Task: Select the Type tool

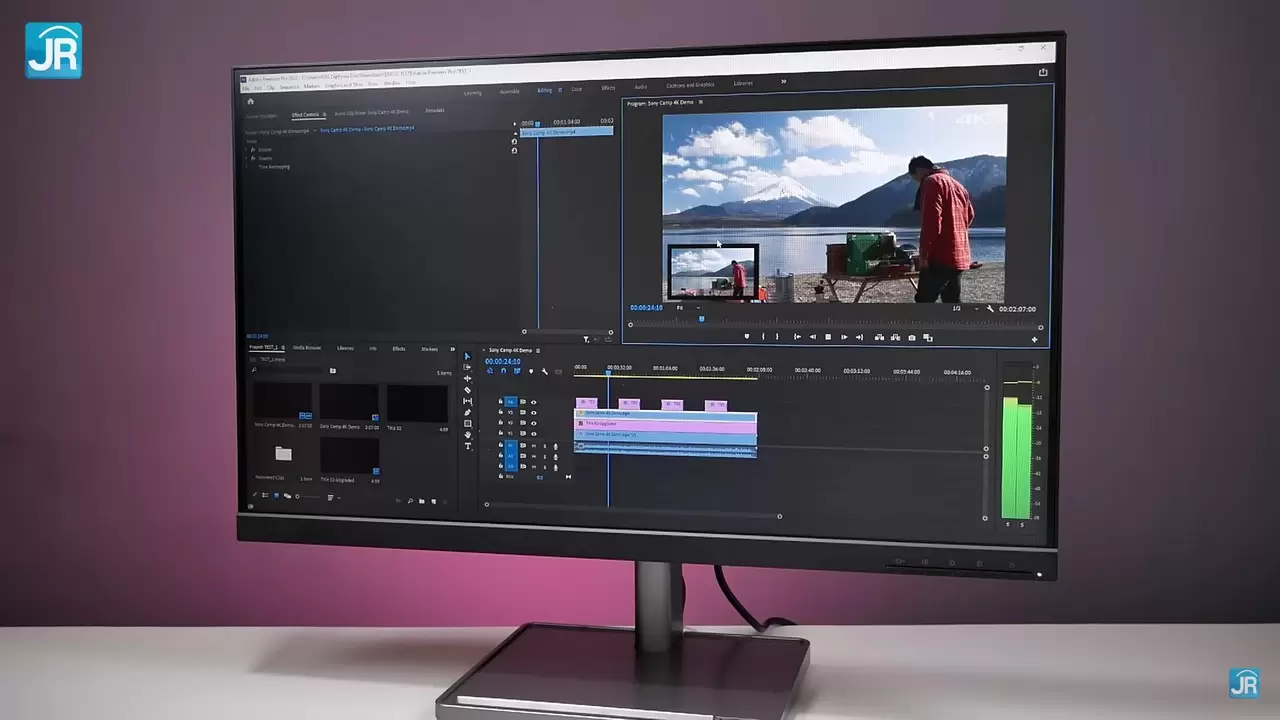Action: coord(467,446)
